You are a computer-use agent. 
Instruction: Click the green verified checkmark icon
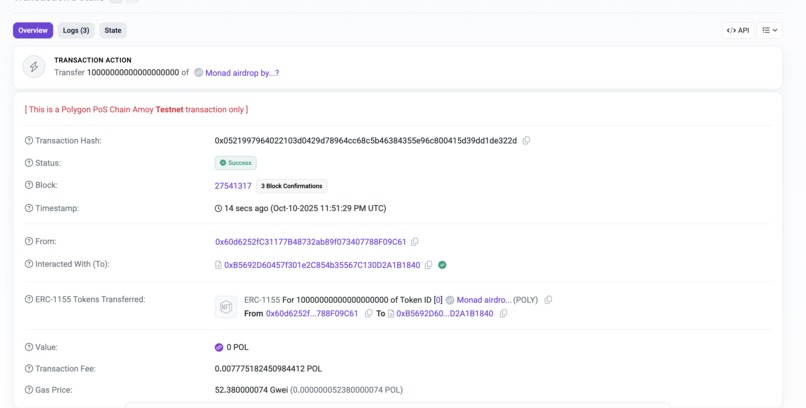442,265
